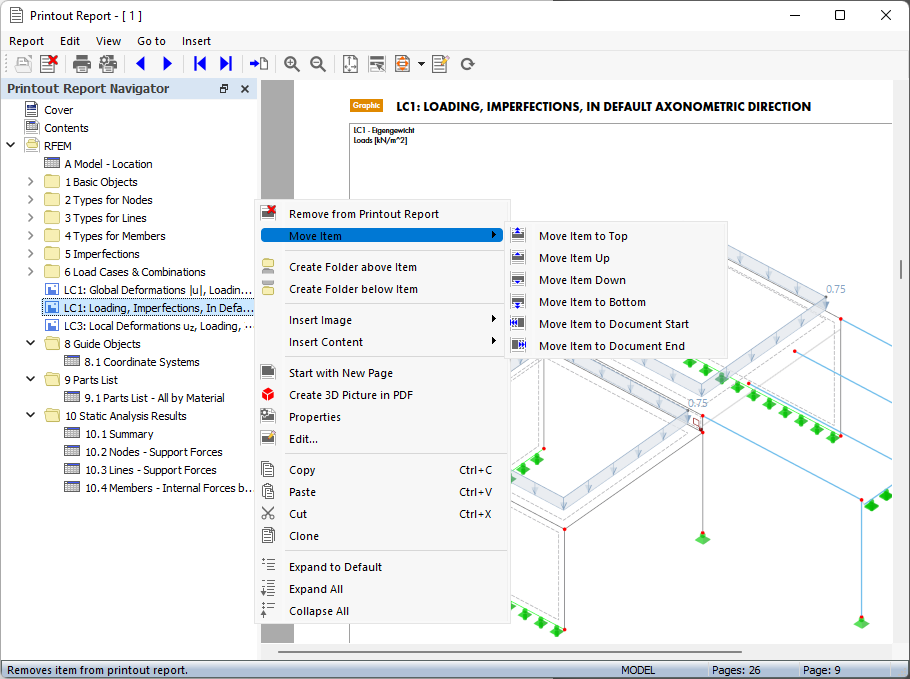Choose Create Folder below Item

(381, 290)
